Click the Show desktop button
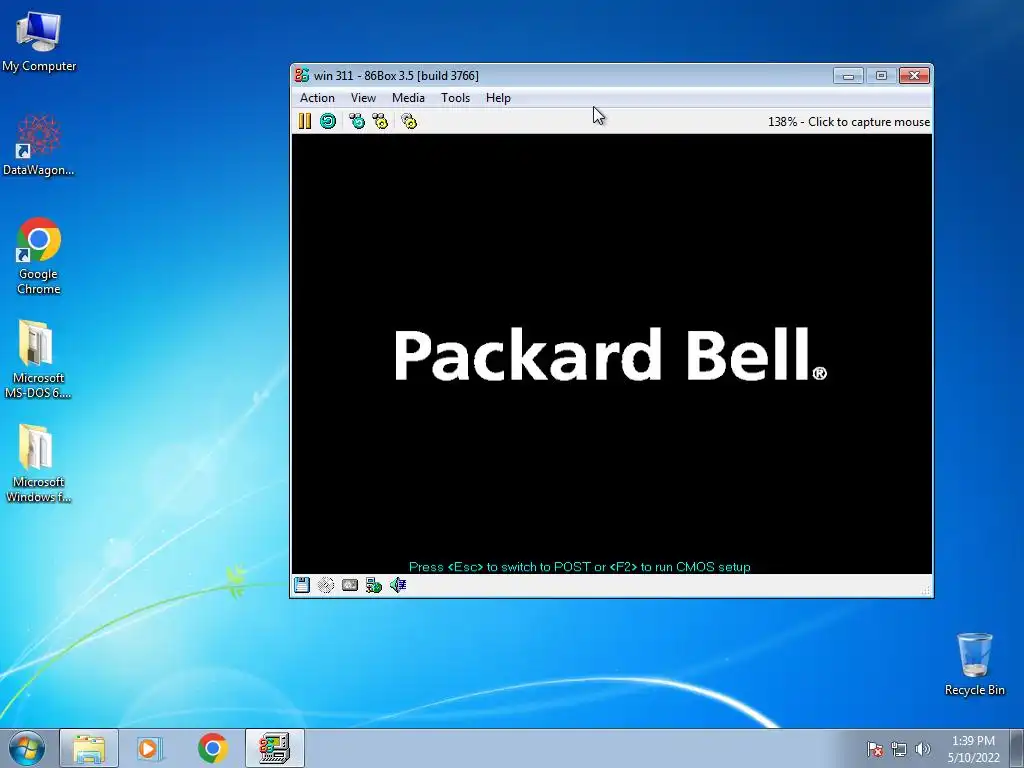Viewport: 1024px width, 768px height. coord(1017,748)
